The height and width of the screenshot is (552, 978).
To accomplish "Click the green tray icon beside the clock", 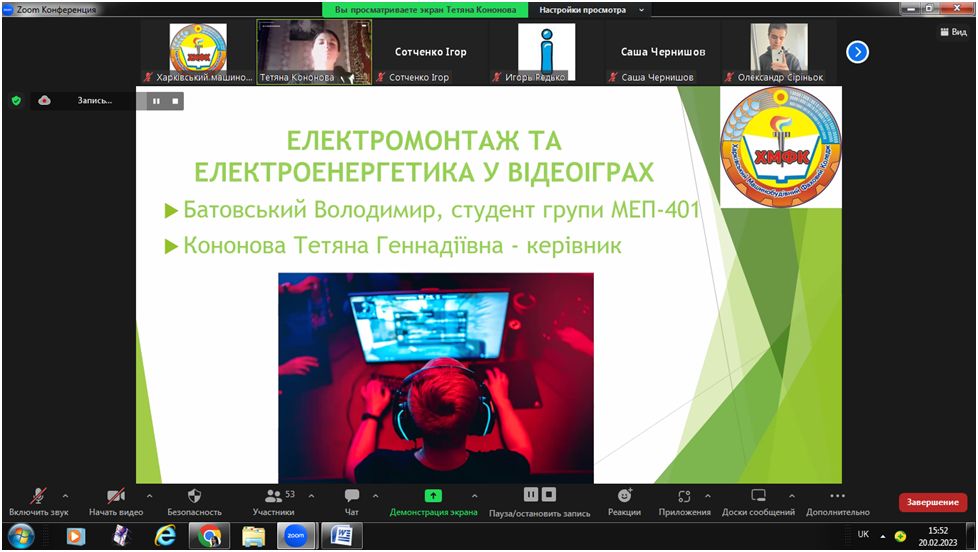I will coord(900,536).
